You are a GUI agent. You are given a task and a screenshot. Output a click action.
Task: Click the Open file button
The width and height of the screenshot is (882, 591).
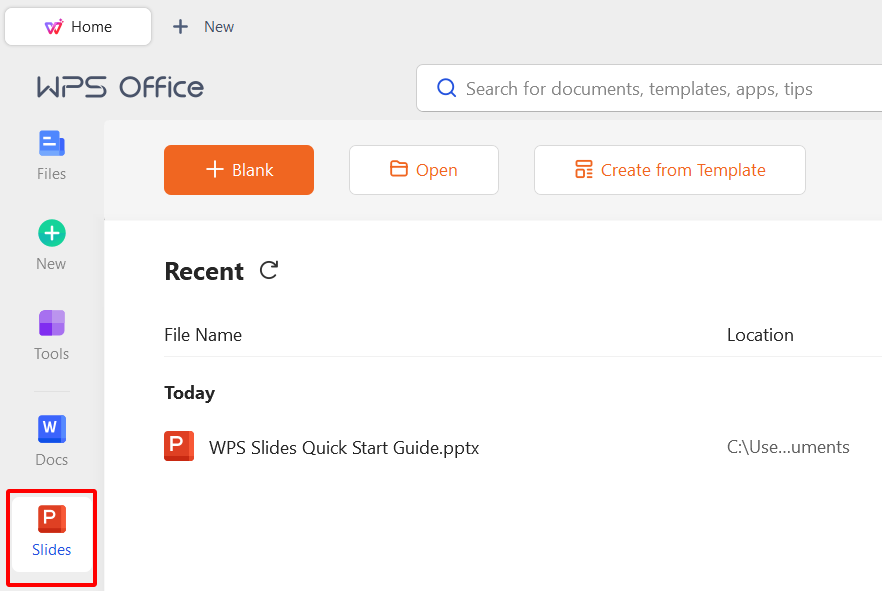[x=424, y=170]
